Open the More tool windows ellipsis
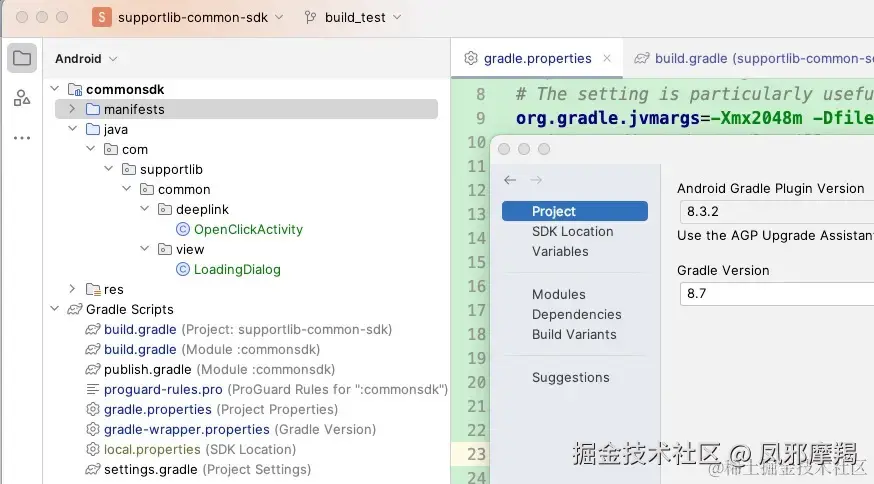This screenshot has height=484, width=874. [x=22, y=138]
